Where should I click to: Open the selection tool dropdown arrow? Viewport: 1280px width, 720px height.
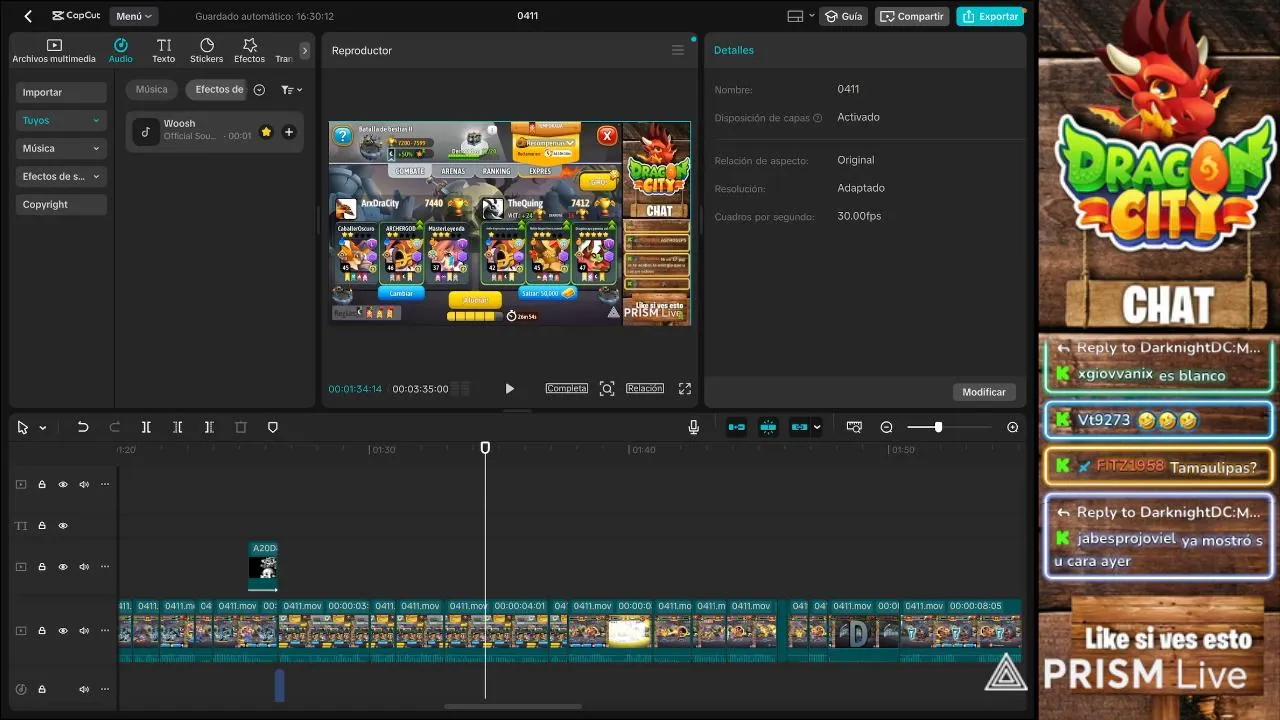coord(43,428)
